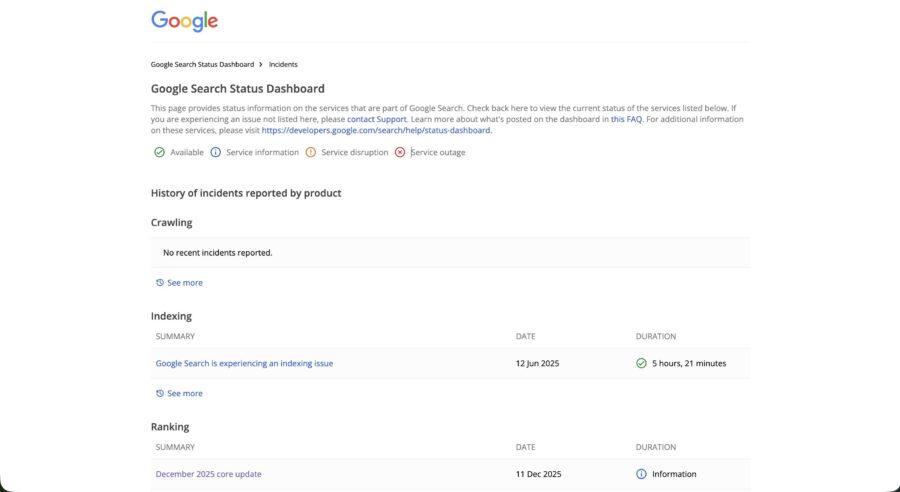Click DURATION column header in Indexing table
The image size is (900, 492).
click(655, 336)
